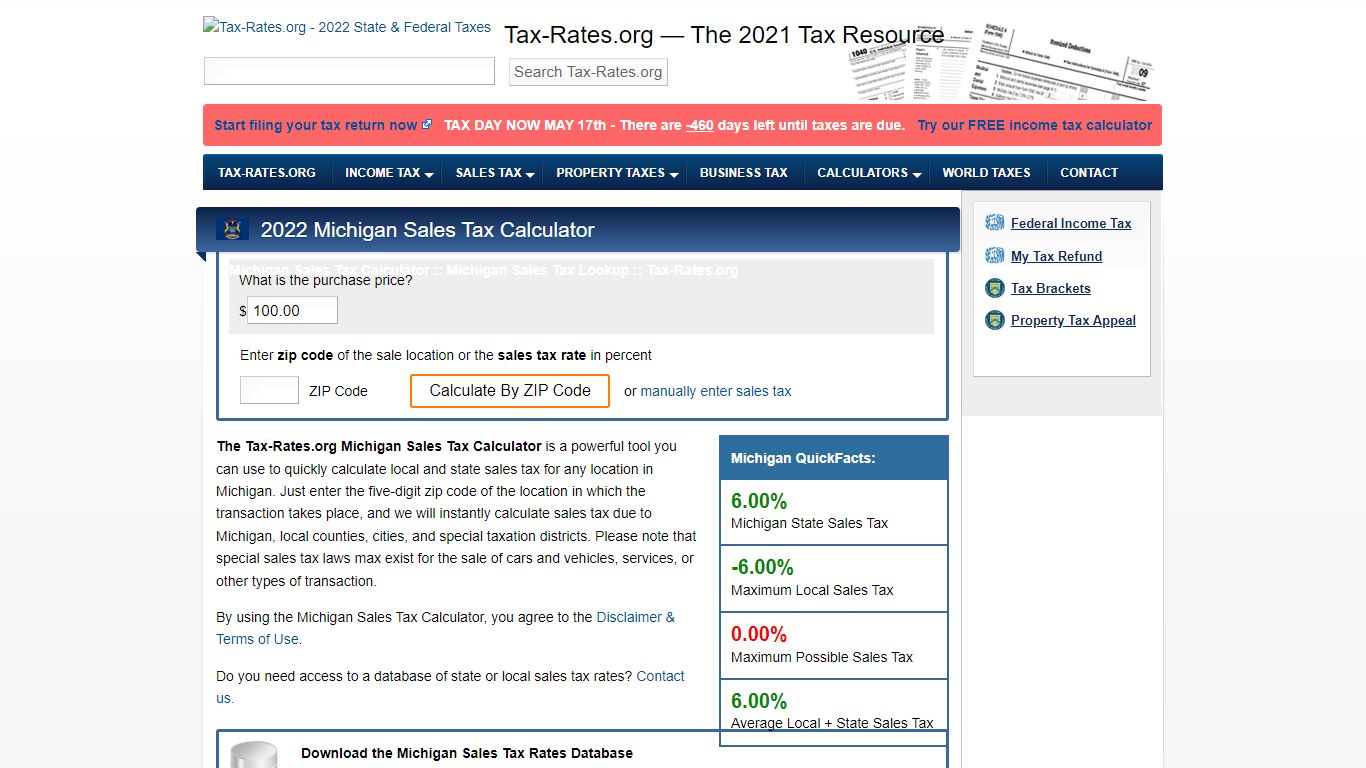
Task: Click the database cylinder icon
Action: point(254,756)
